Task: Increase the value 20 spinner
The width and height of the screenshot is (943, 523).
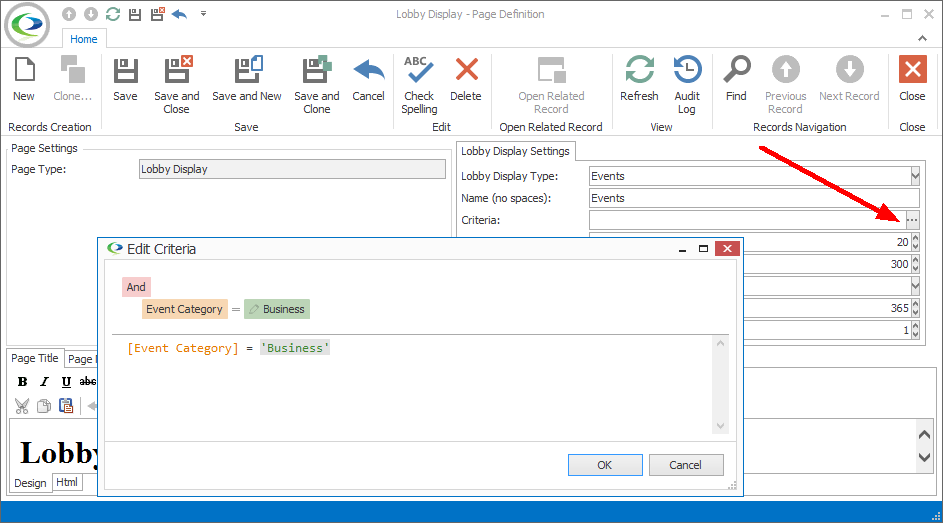Action: click(915, 237)
